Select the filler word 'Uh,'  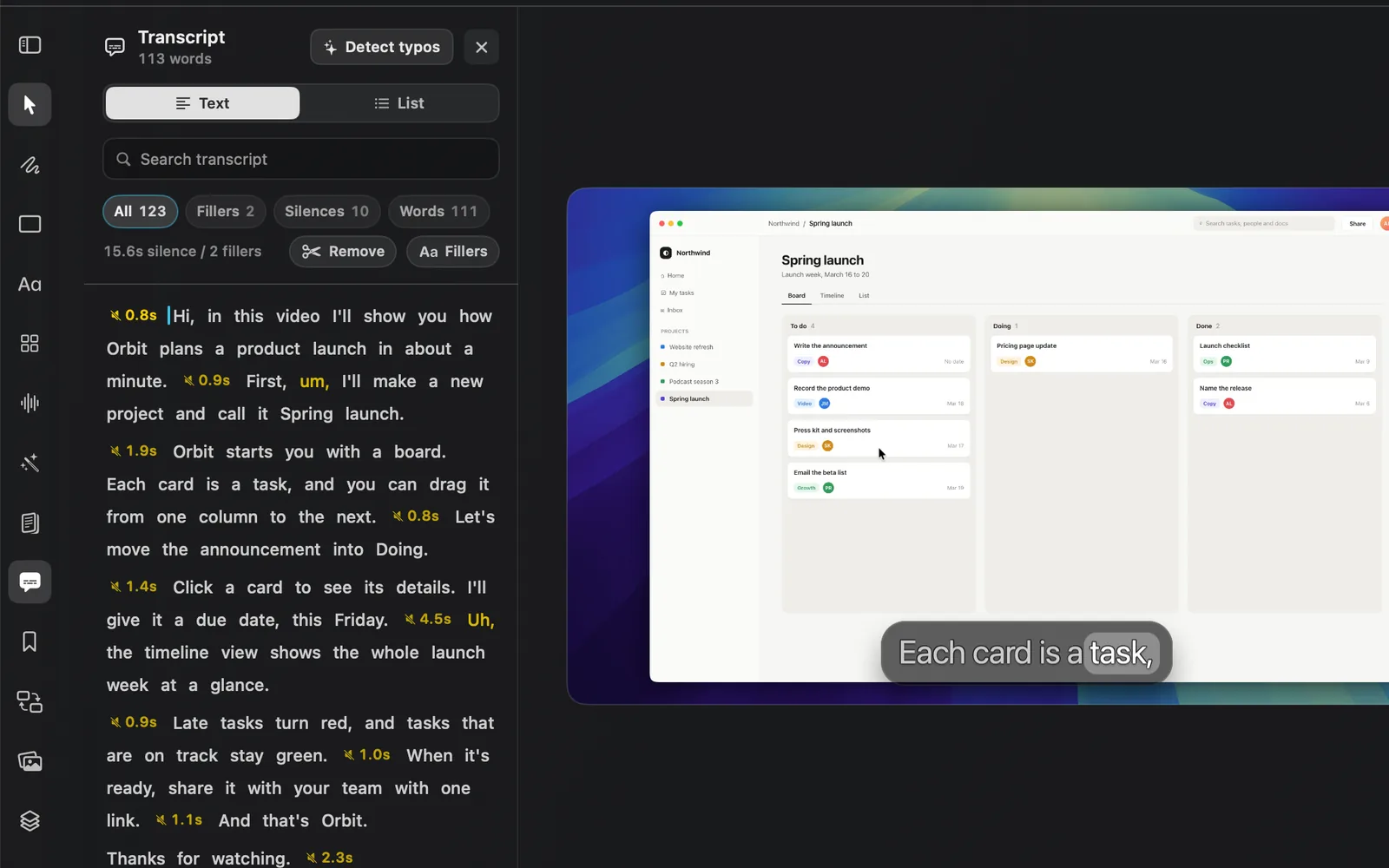[481, 620]
